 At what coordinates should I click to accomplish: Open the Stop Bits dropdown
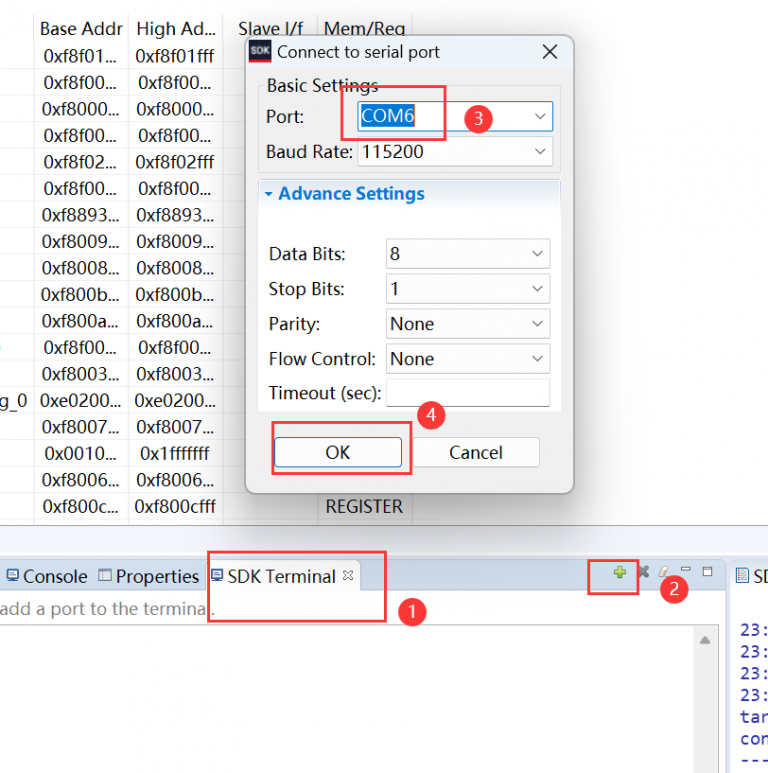[537, 289]
